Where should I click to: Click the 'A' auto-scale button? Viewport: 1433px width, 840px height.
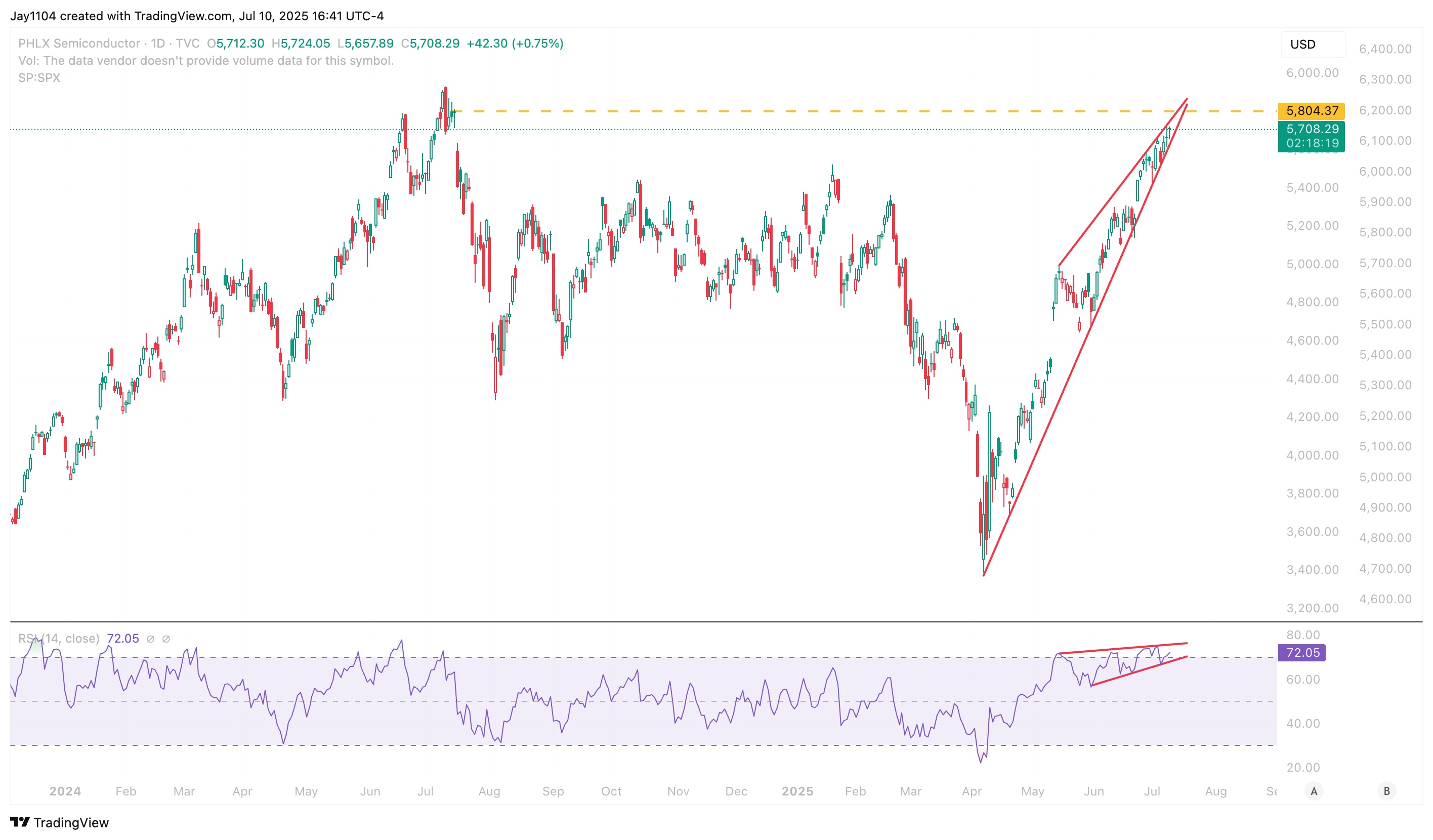pos(1314,790)
